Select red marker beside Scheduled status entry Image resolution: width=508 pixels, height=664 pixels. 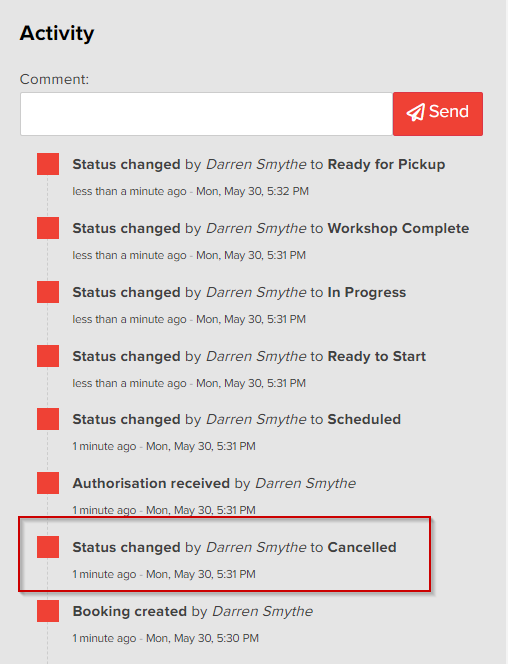coord(48,419)
